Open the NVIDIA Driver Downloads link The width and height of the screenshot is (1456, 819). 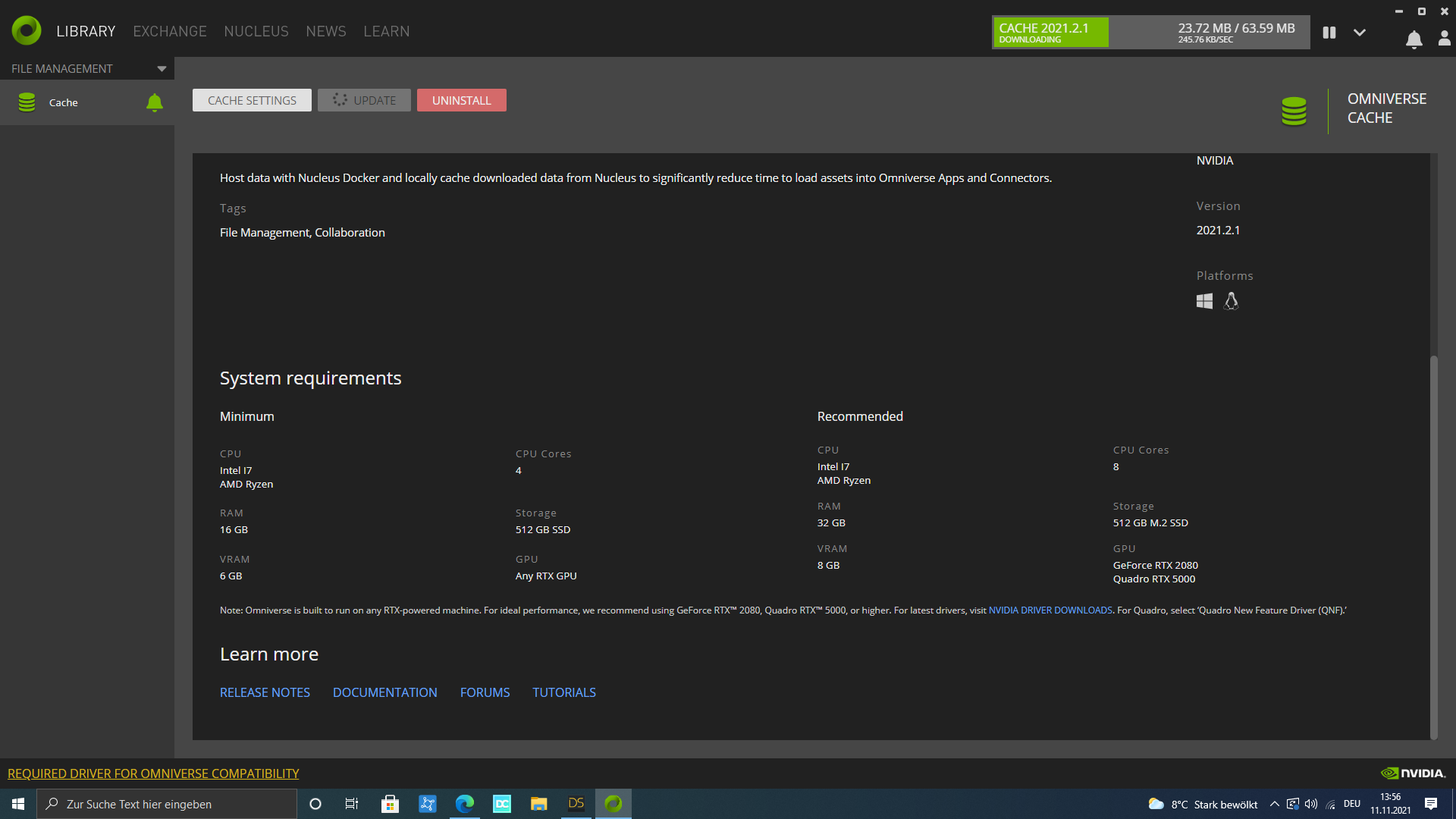point(1050,610)
